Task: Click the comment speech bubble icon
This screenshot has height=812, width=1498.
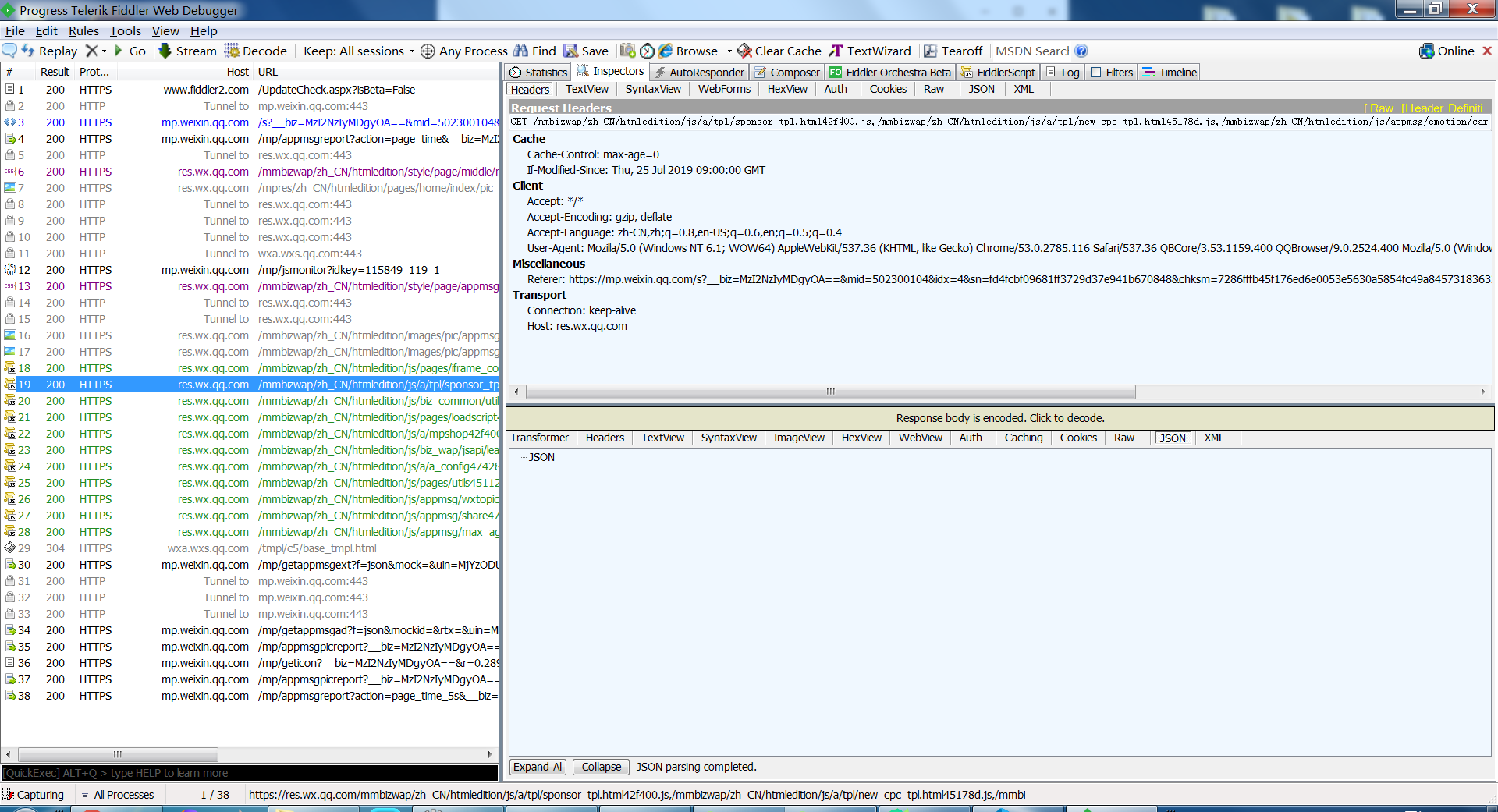Action: point(10,51)
